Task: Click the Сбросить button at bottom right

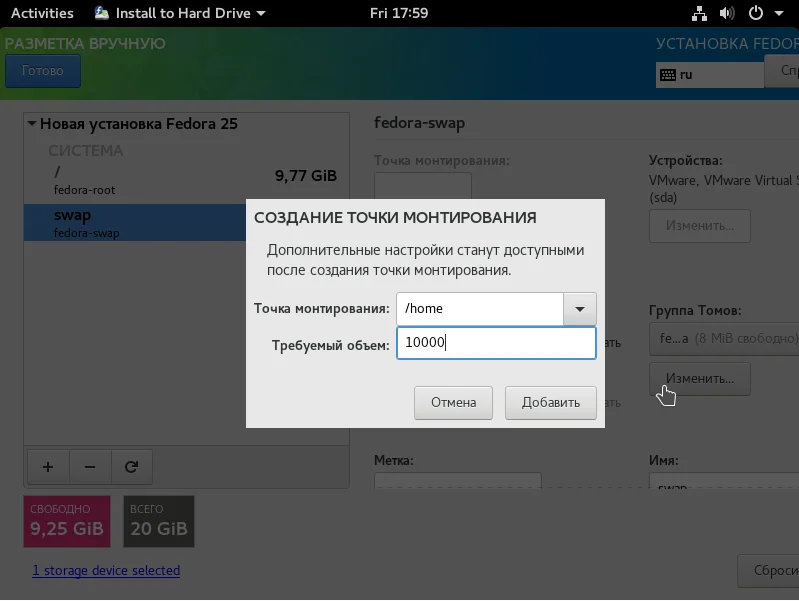Action: (768, 570)
